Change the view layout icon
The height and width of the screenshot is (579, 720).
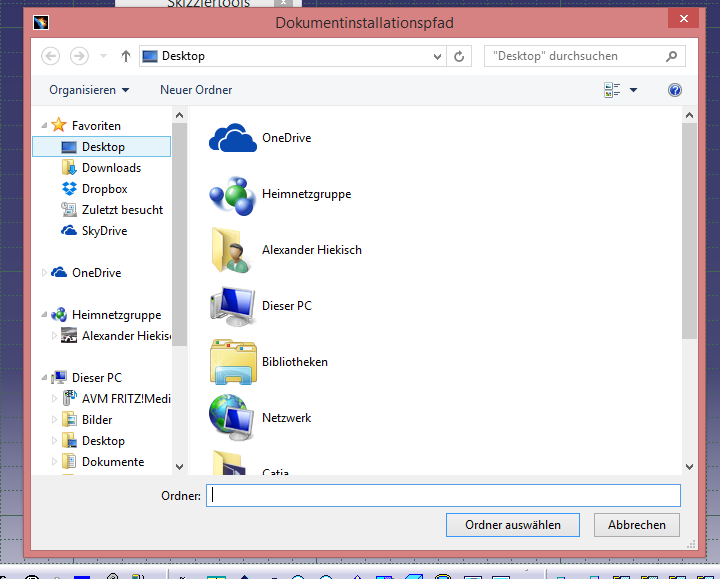(x=612, y=90)
